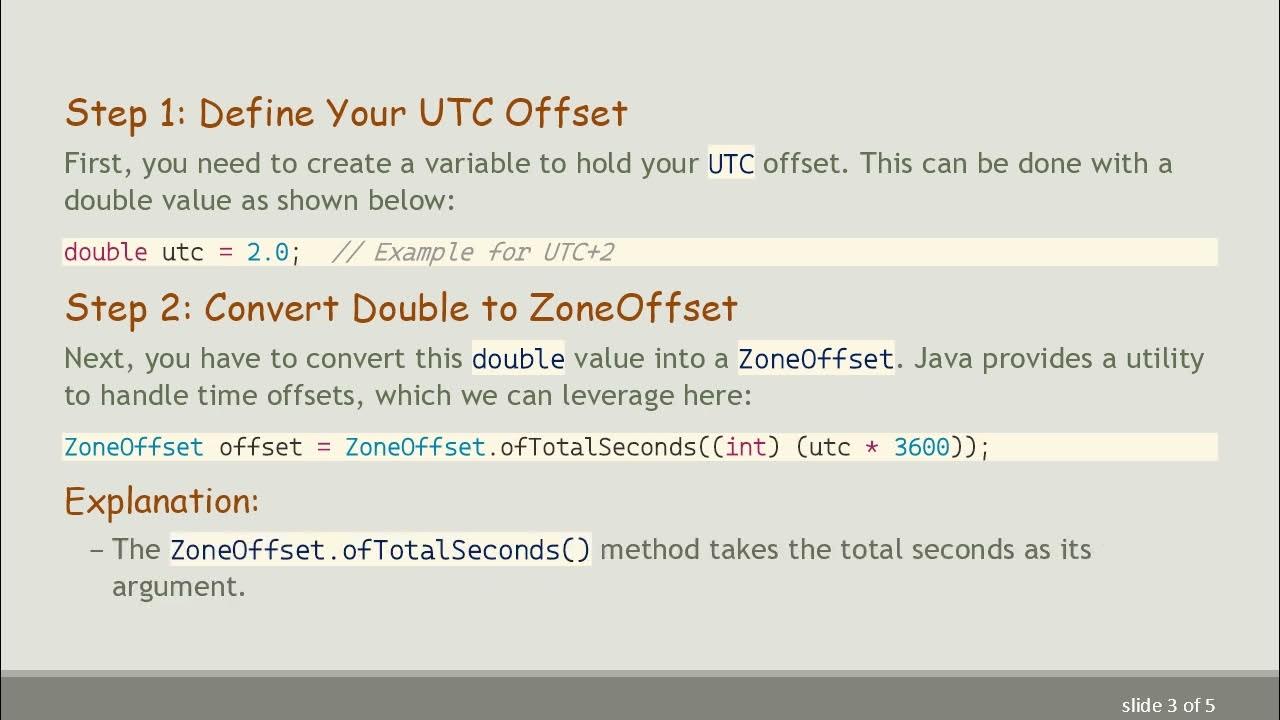Select the '// Example for UTC+2' comment
1280x720 pixels.
coord(471,252)
